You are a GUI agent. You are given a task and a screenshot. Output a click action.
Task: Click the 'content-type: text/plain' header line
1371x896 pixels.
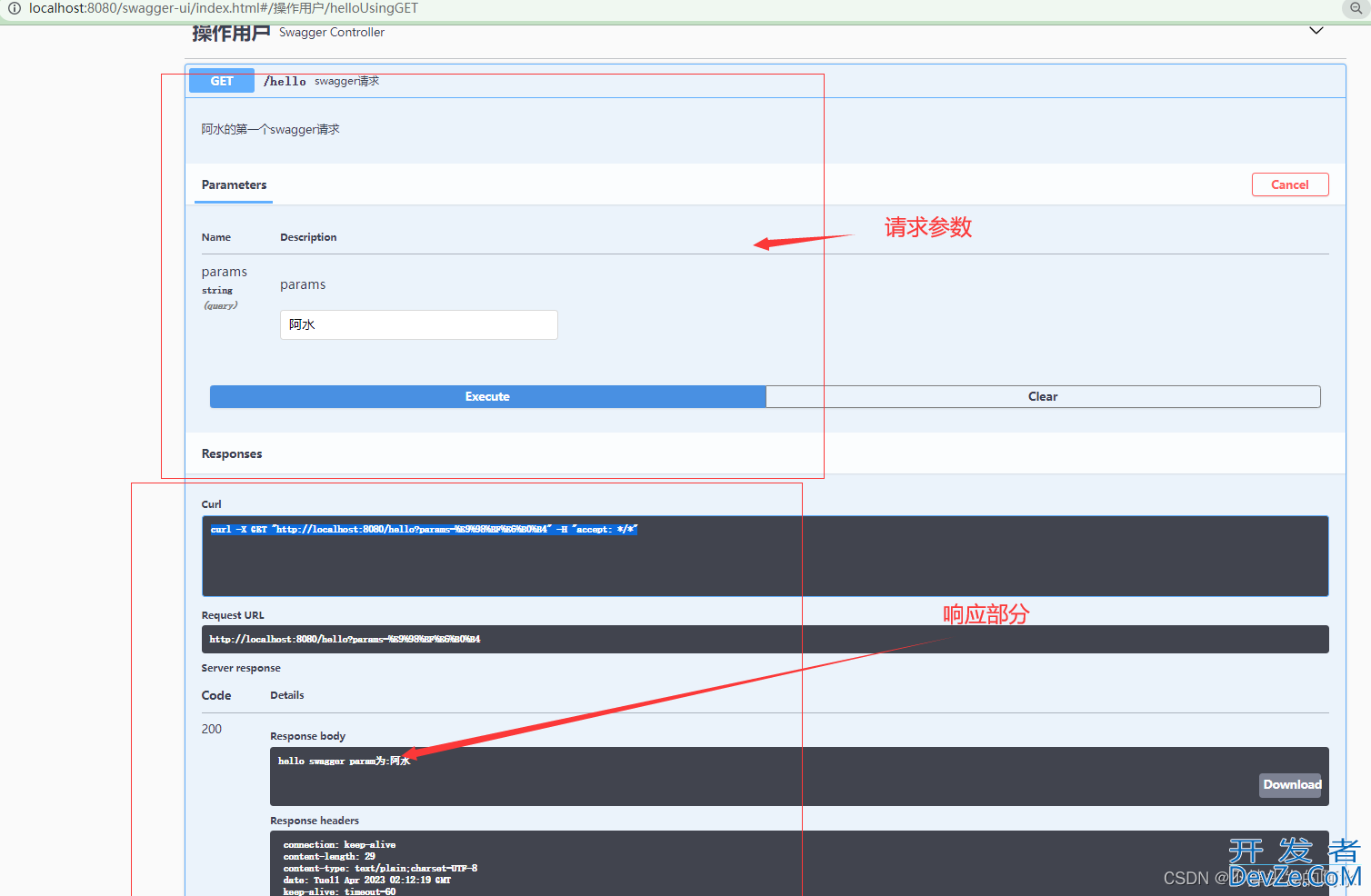point(380,868)
